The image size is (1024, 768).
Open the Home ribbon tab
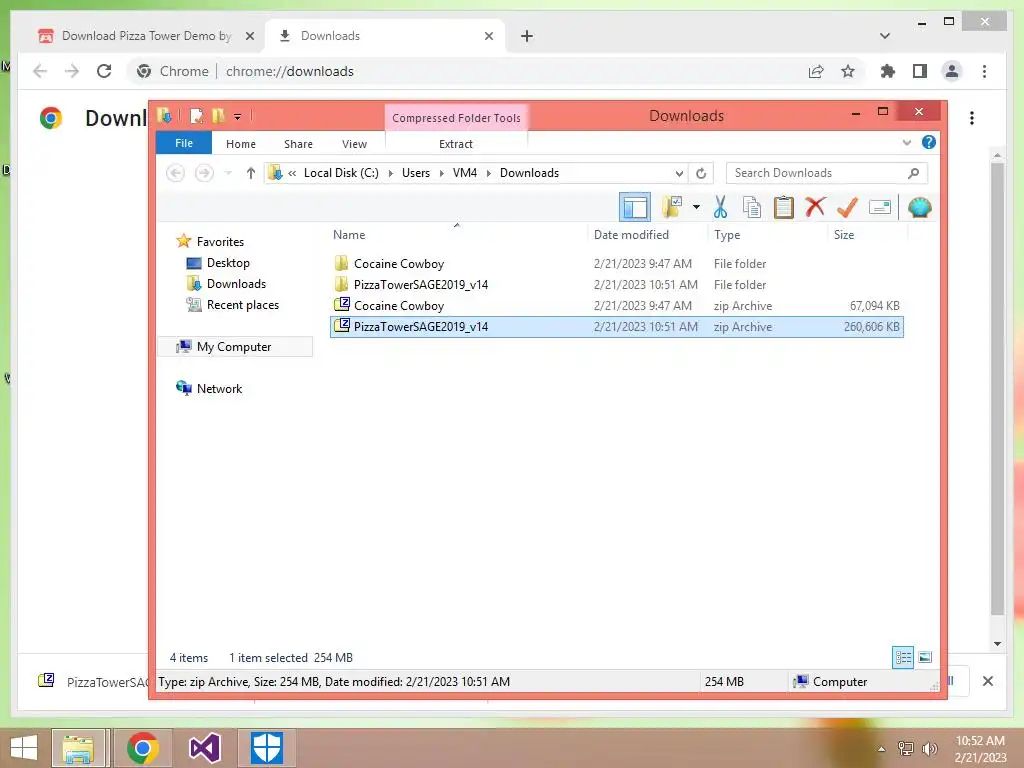click(x=241, y=144)
